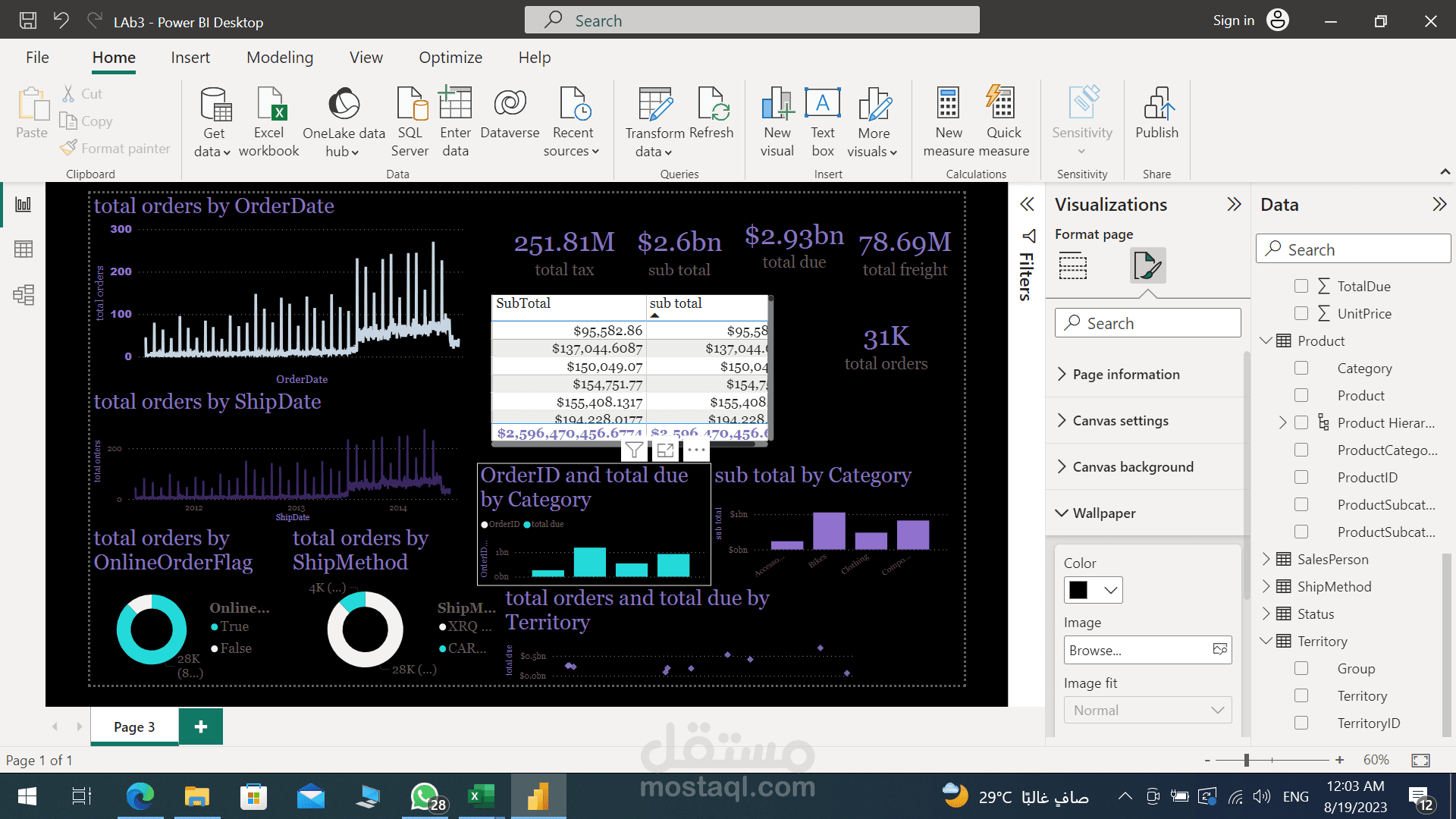Open the wallpaper Color picker
This screenshot has height=819, width=1456.
pos(1093,590)
